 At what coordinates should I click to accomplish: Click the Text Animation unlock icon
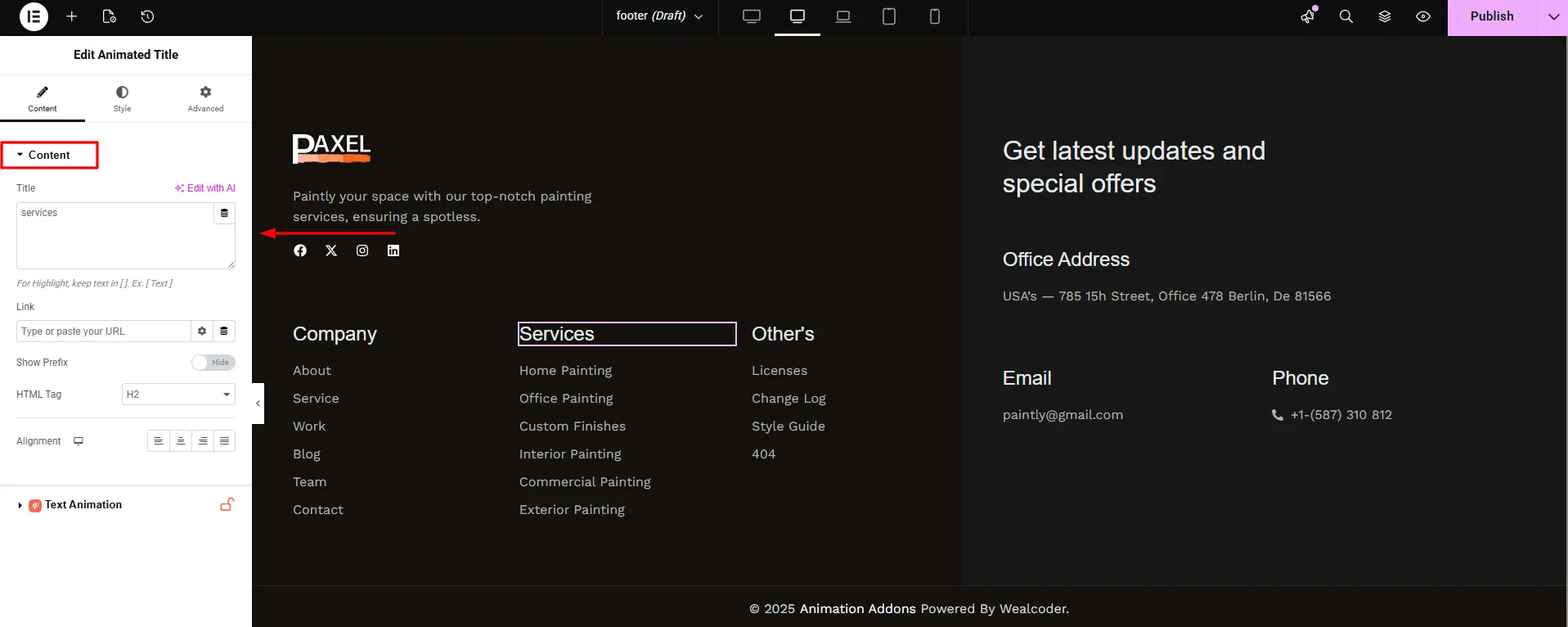(x=227, y=504)
